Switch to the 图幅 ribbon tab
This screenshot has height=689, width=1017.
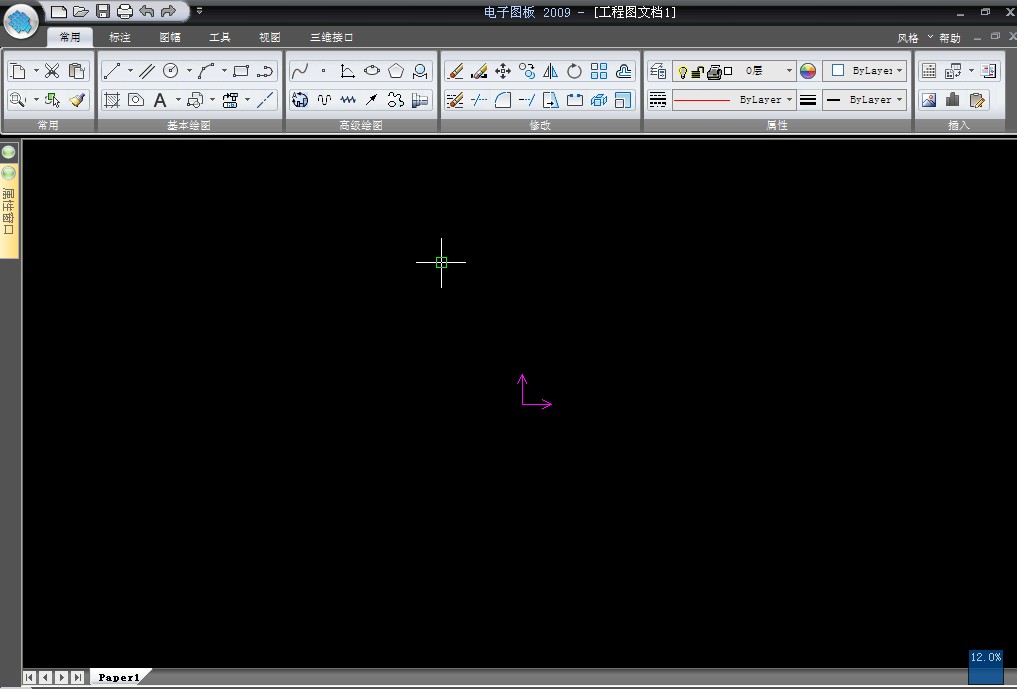[x=170, y=37]
